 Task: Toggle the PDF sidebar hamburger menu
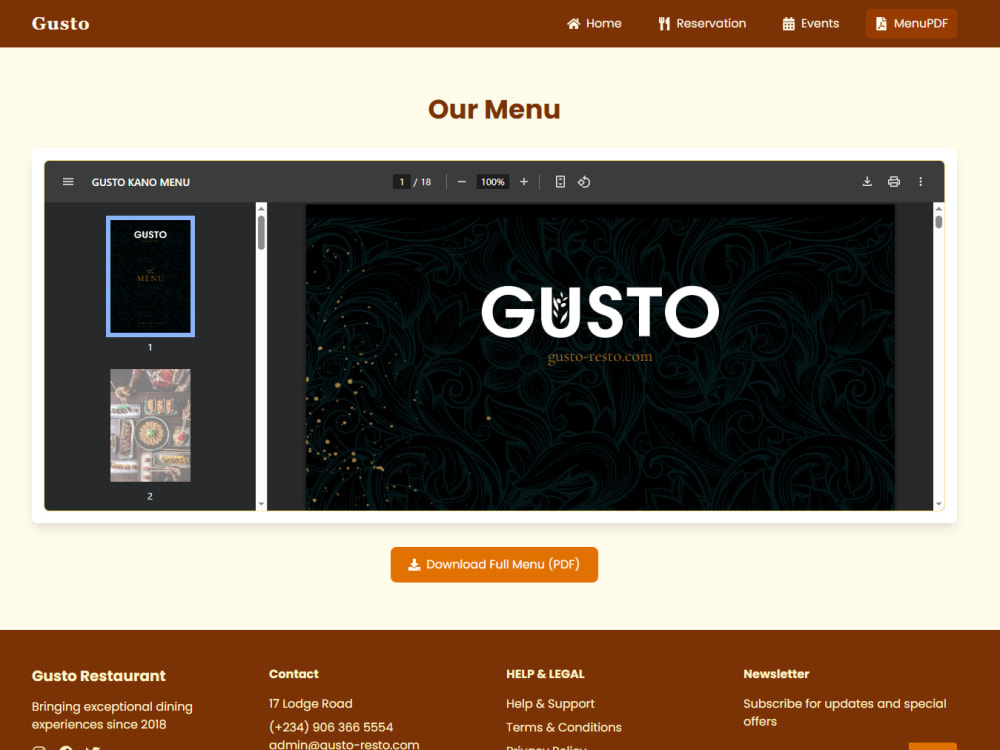coord(68,182)
